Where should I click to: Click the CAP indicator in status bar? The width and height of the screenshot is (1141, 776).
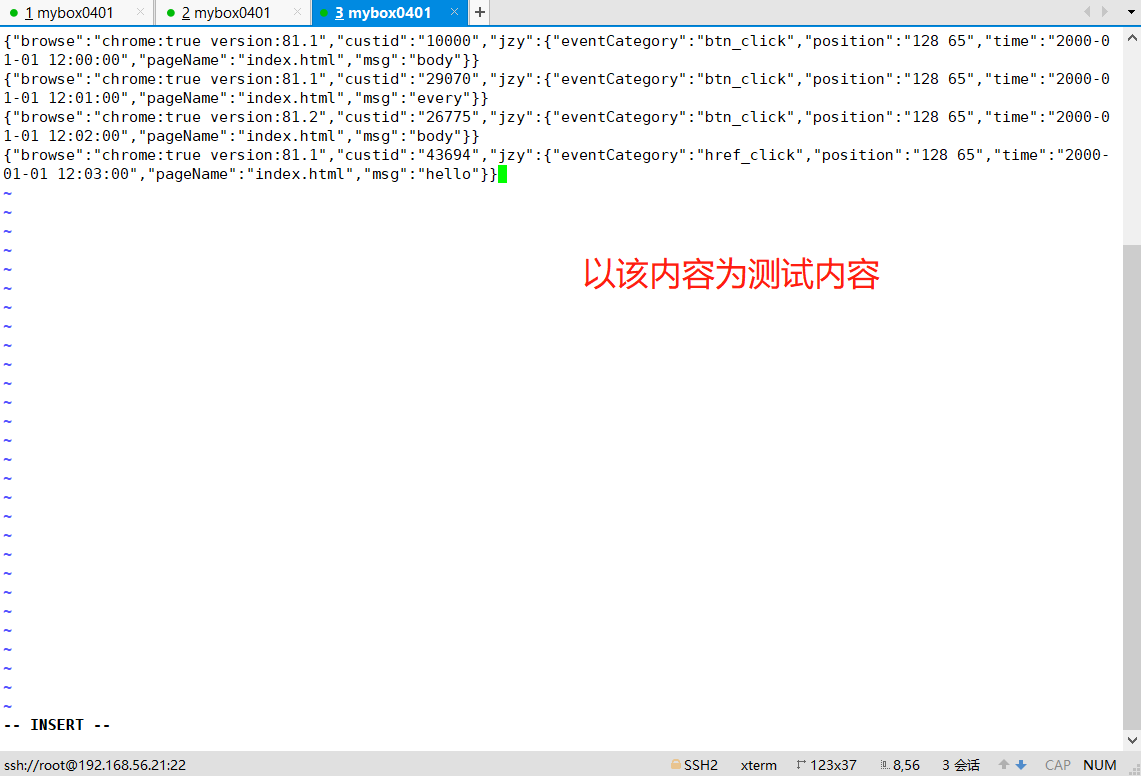click(1057, 765)
